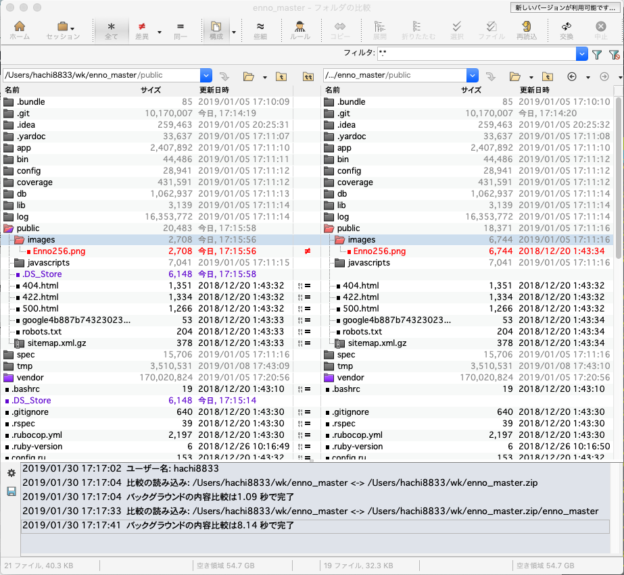Toggle Show Differences (差異) filter
The height and width of the screenshot is (575, 624).
[x=143, y=28]
